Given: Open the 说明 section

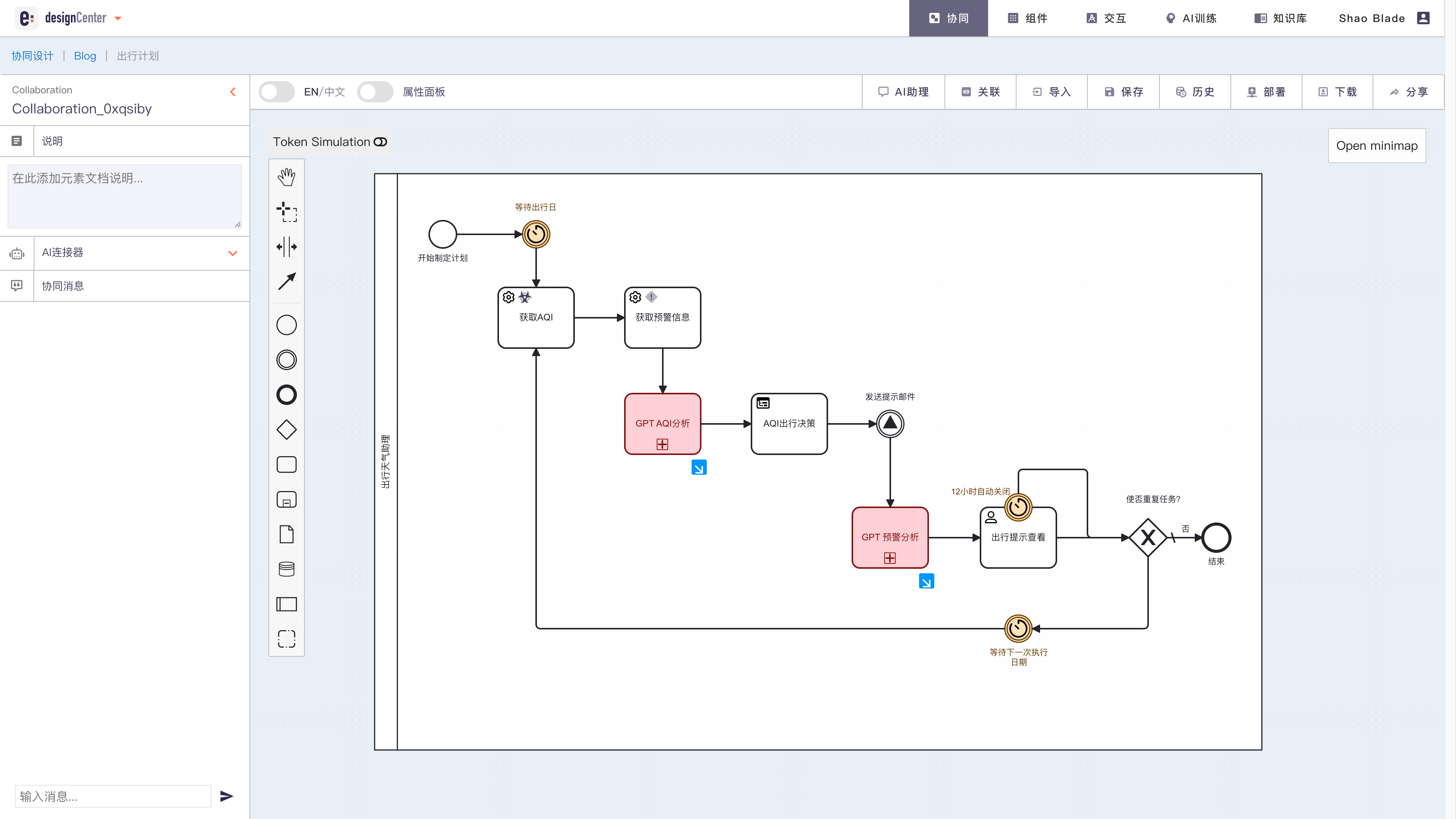Looking at the screenshot, I should (125, 141).
